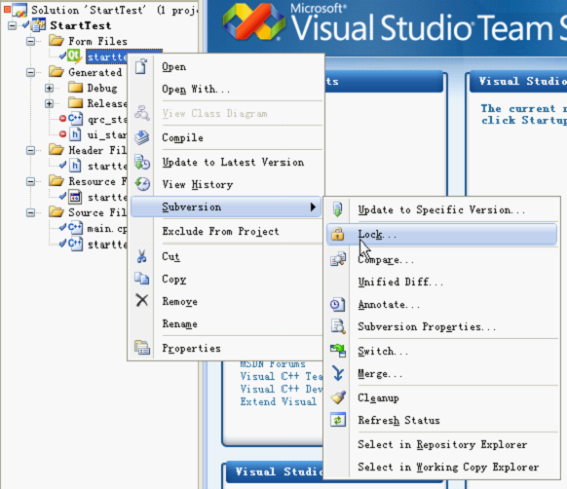The width and height of the screenshot is (567, 489).
Task: Collapse the Resource Files folder
Action: [31, 181]
